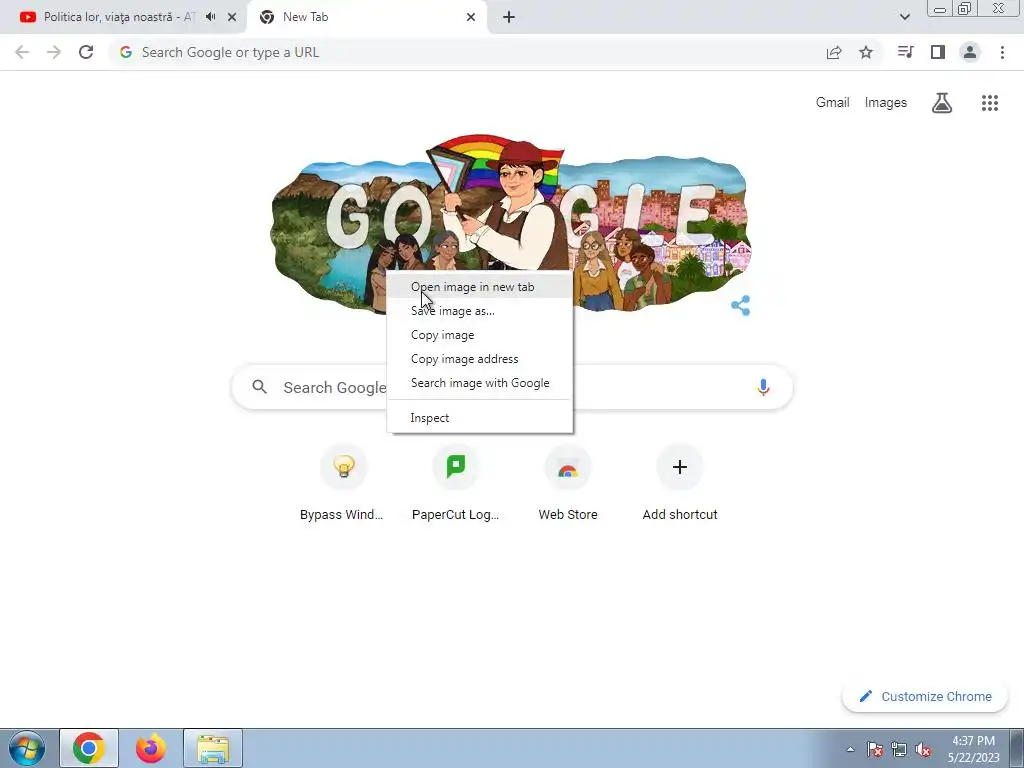Switch to the Politica lor, viața noastră tab

[118, 17]
